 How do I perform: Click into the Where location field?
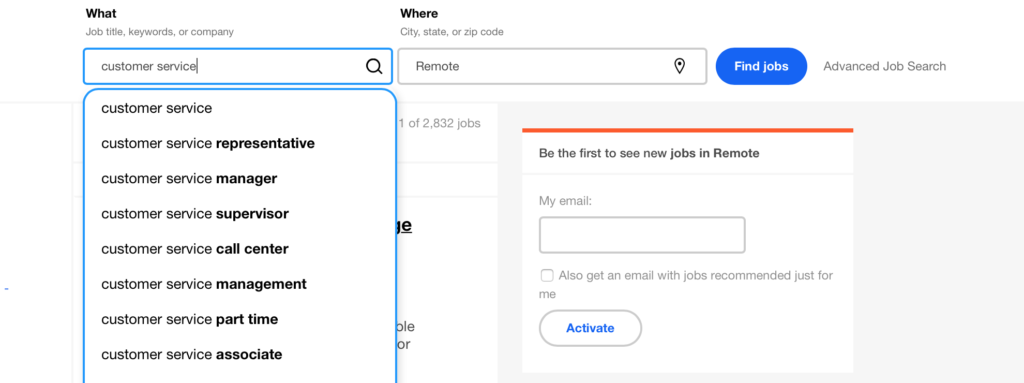(x=552, y=66)
